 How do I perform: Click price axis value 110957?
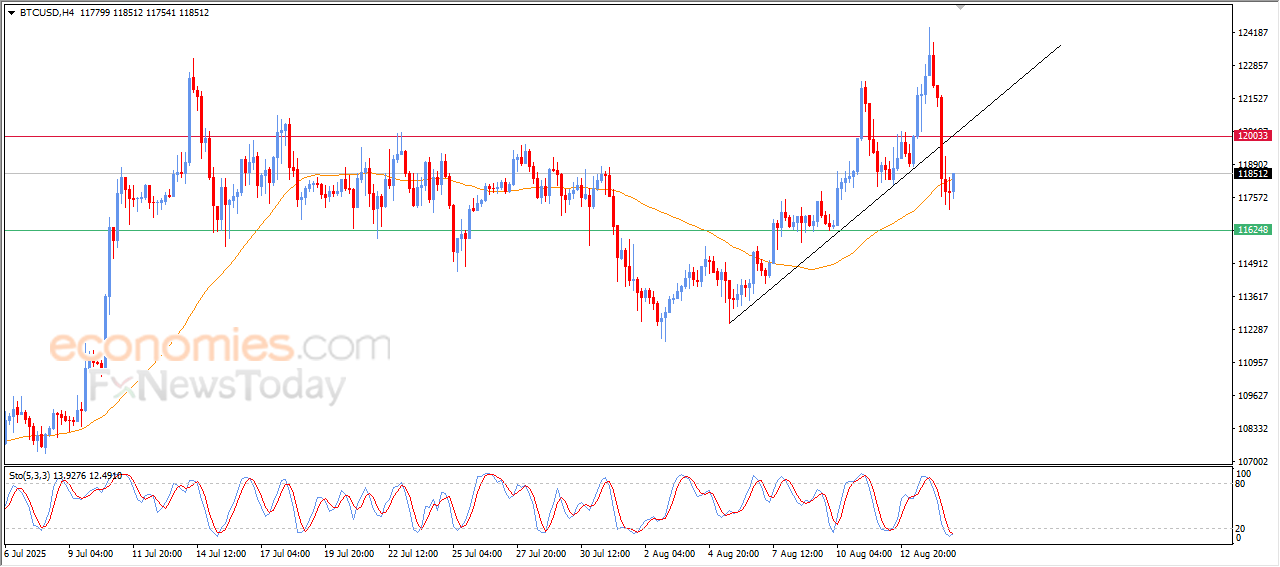pos(1252,363)
